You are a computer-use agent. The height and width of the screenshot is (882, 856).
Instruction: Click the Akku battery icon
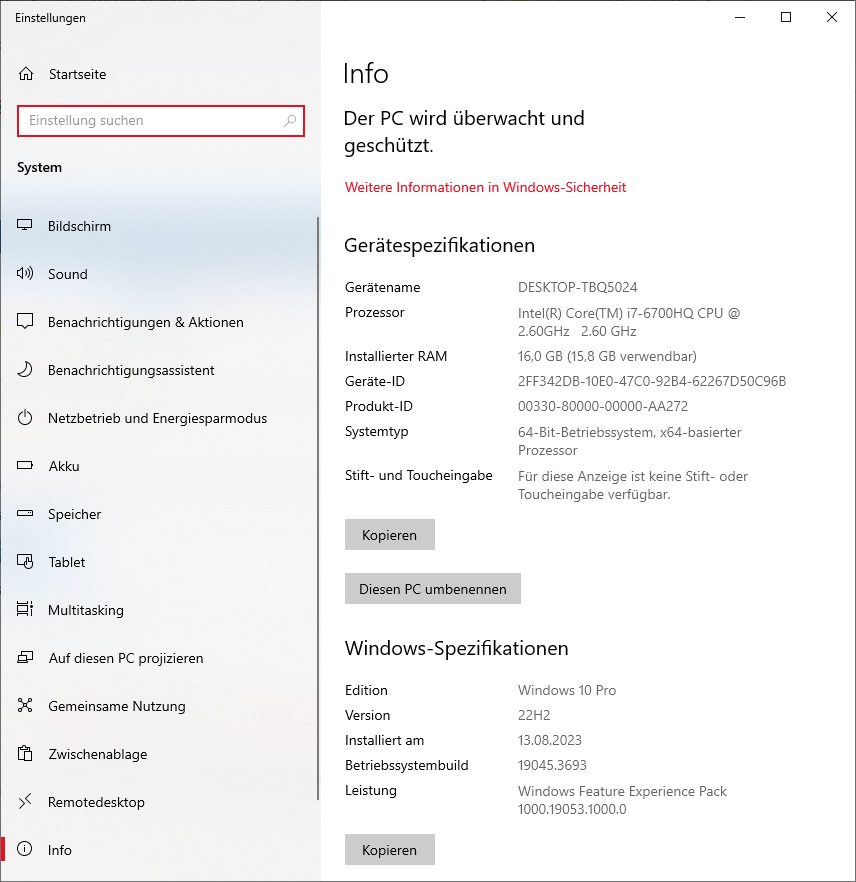25,466
